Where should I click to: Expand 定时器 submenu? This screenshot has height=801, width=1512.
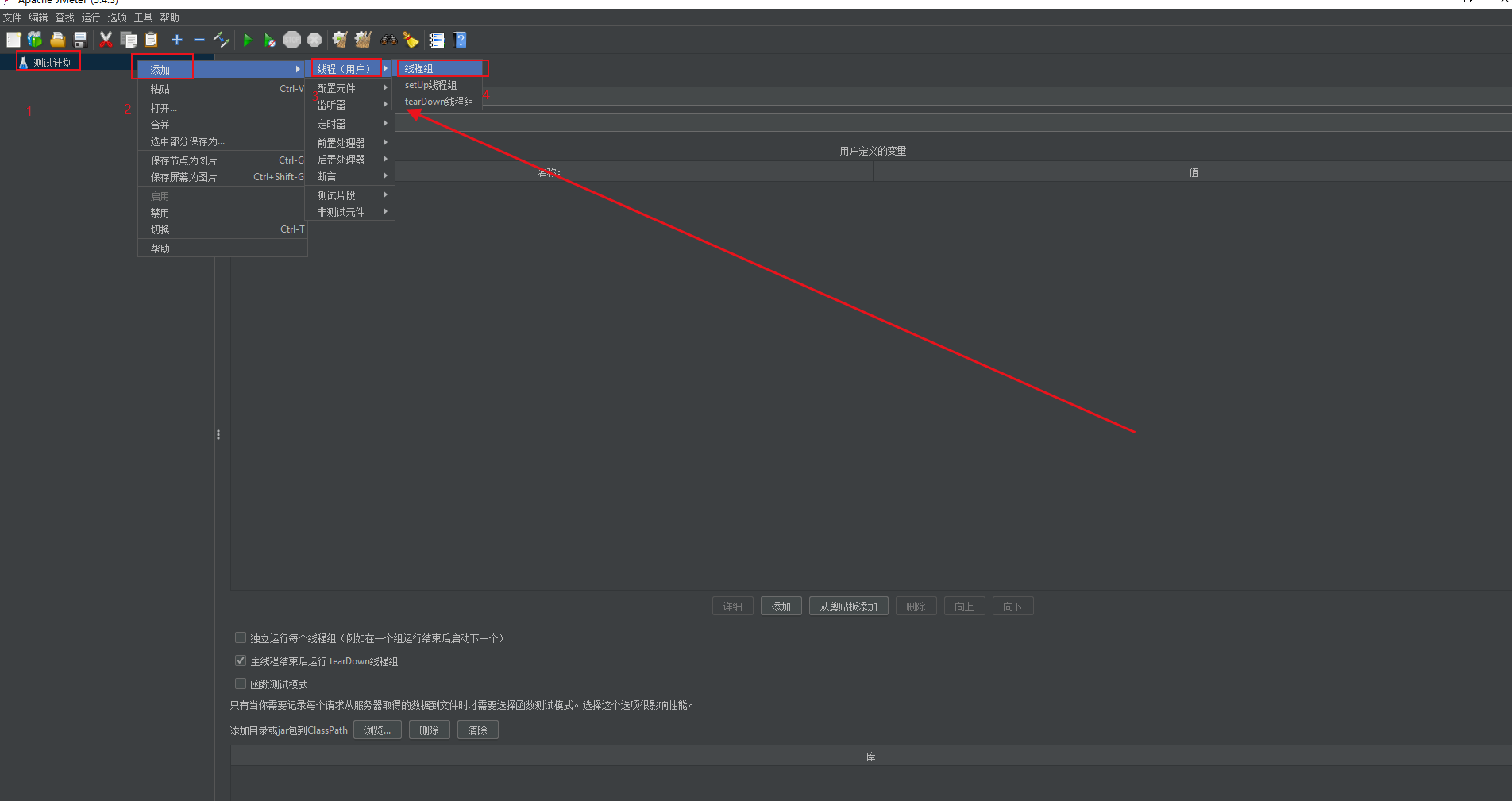coord(349,124)
